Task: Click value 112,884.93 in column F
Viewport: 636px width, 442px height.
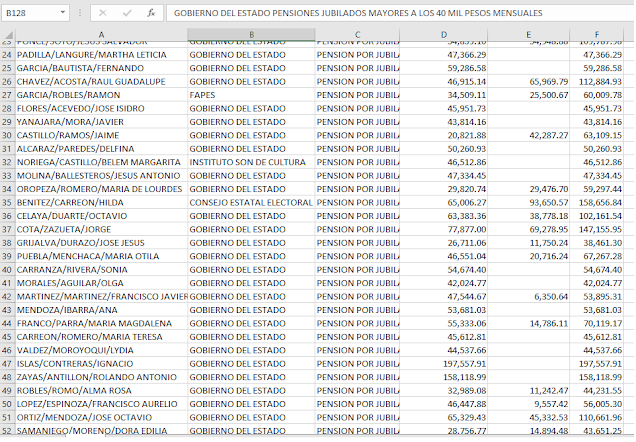Action: coord(600,82)
